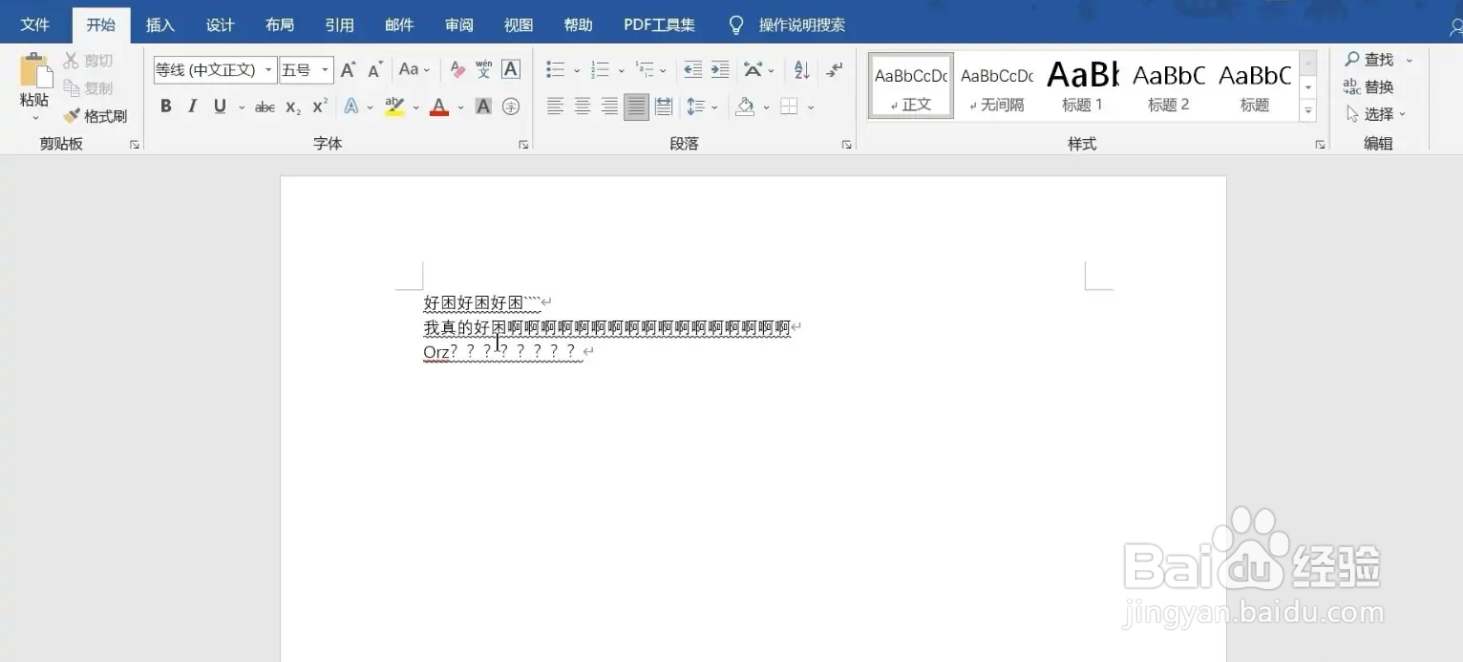The image size is (1463, 662).
Task: Switch to the 插入 (Insert) tab
Action: [160, 25]
